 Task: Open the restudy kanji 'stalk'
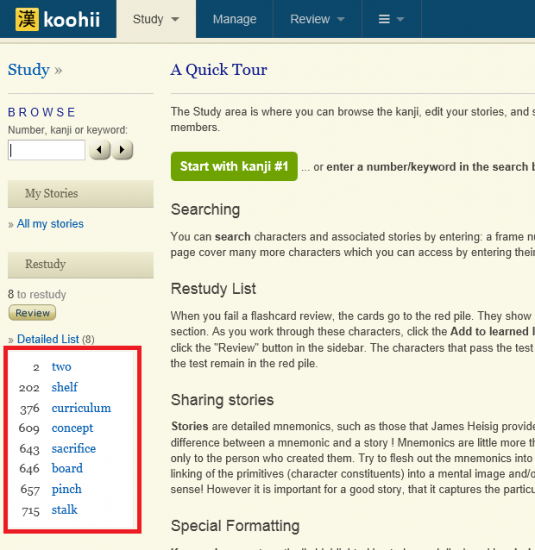[64, 509]
